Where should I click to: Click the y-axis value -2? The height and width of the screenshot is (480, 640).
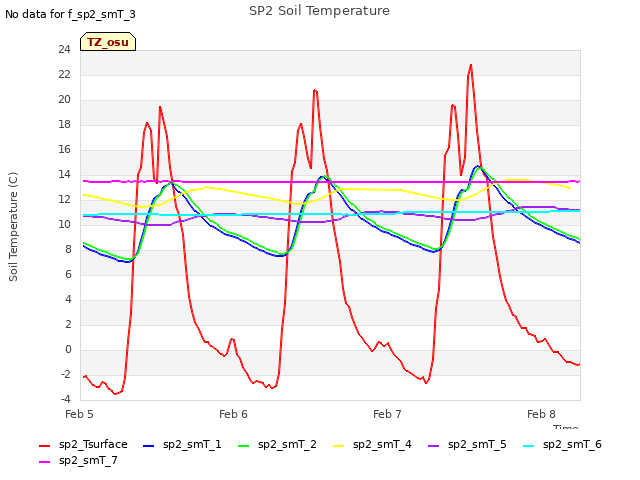66,375
